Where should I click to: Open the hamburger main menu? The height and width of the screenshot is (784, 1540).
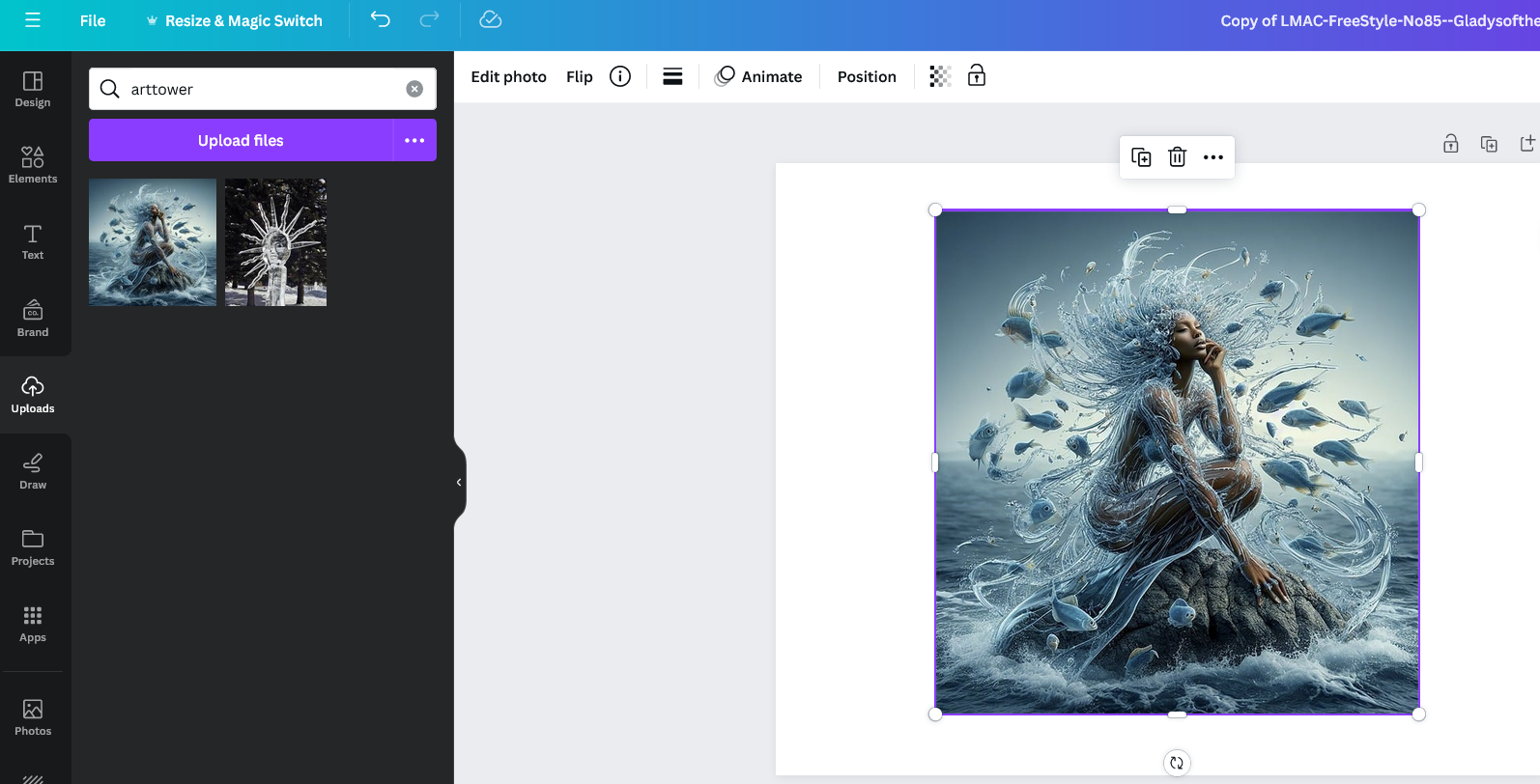(x=33, y=20)
